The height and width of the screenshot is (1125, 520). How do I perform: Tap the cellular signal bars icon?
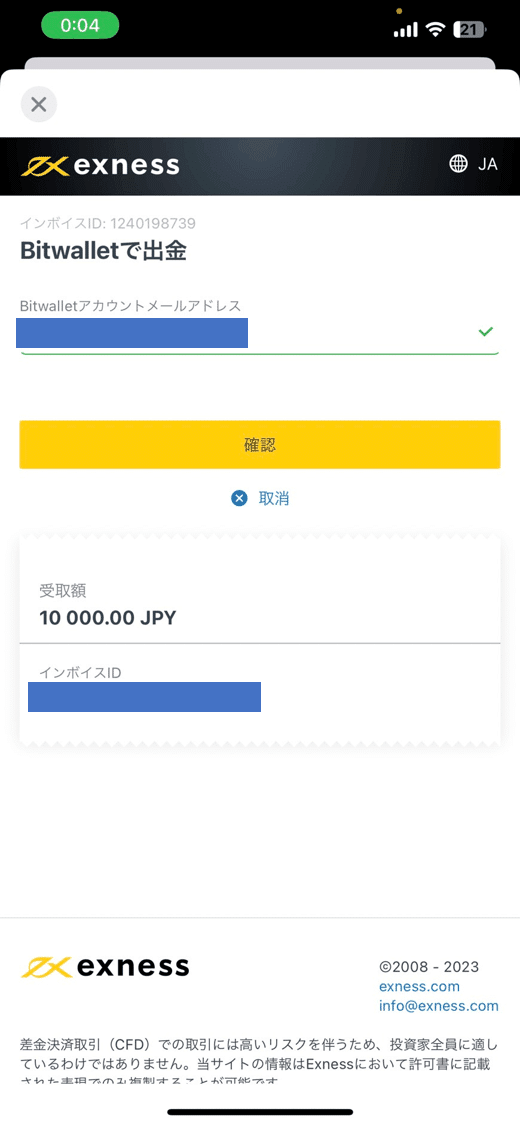click(x=406, y=29)
